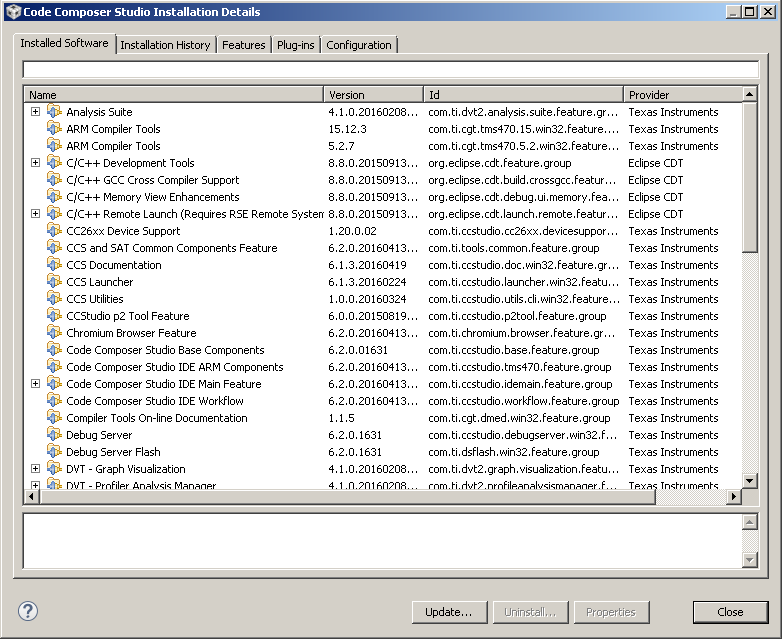Click the CC26xx Device Support icon
The height and width of the screenshot is (639, 782).
54,230
